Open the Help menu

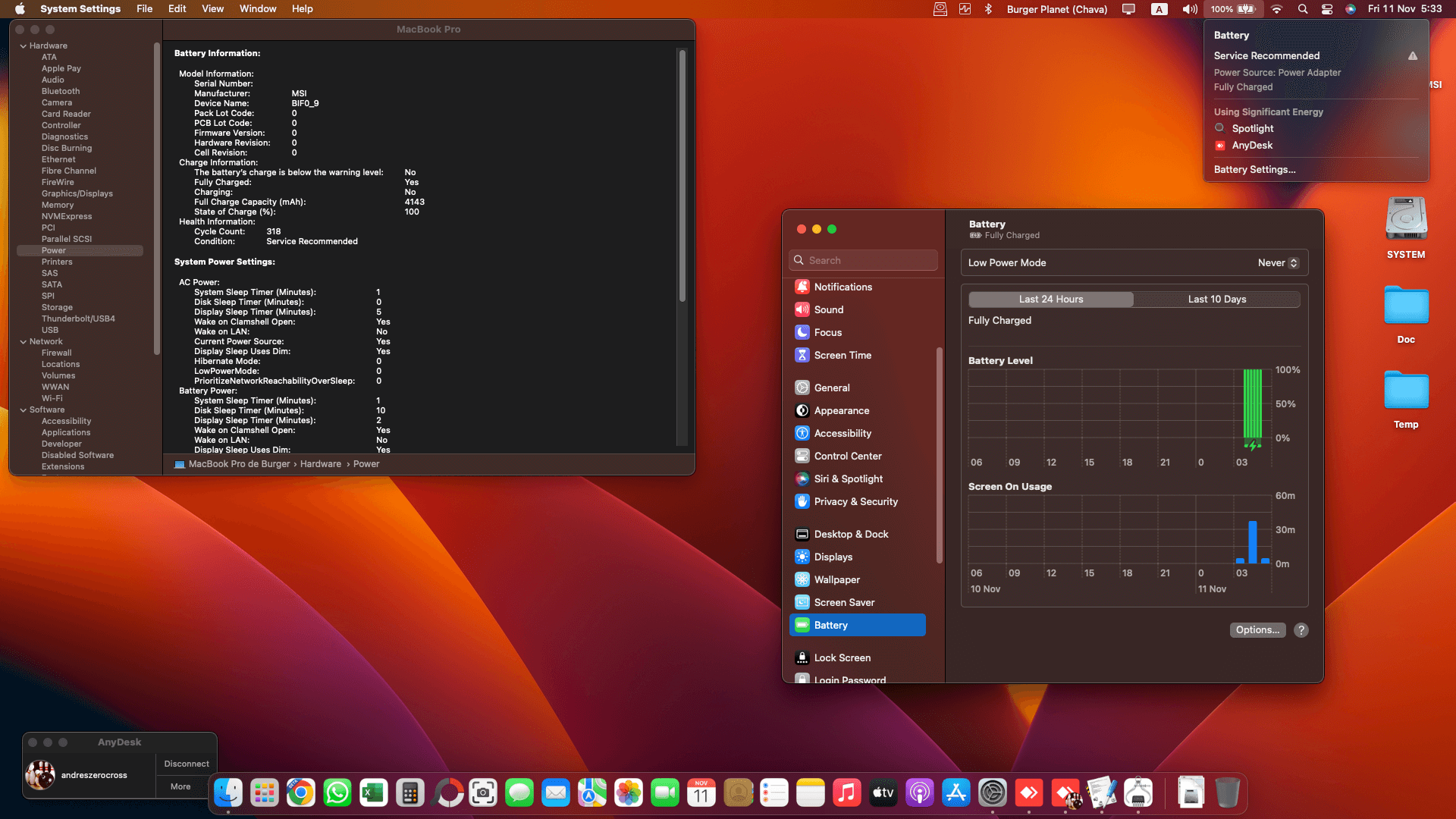[303, 9]
